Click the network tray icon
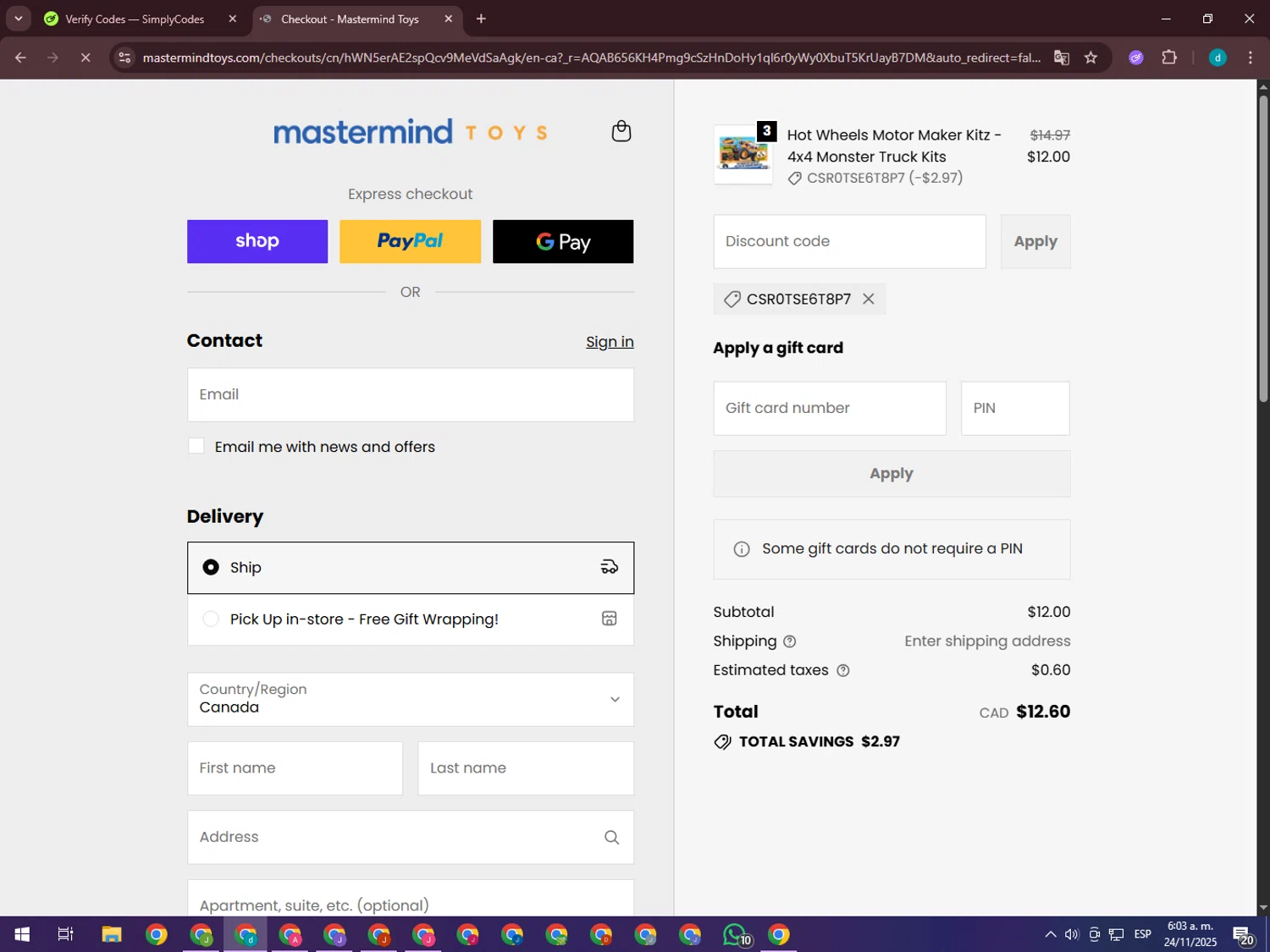The image size is (1270, 952). pyautogui.click(x=1117, y=934)
